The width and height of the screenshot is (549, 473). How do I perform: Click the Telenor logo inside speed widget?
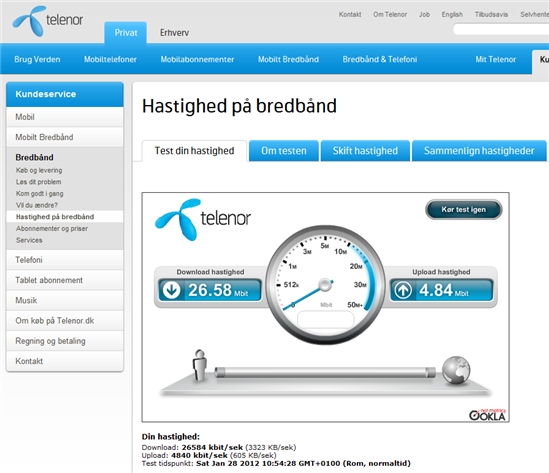203,220
